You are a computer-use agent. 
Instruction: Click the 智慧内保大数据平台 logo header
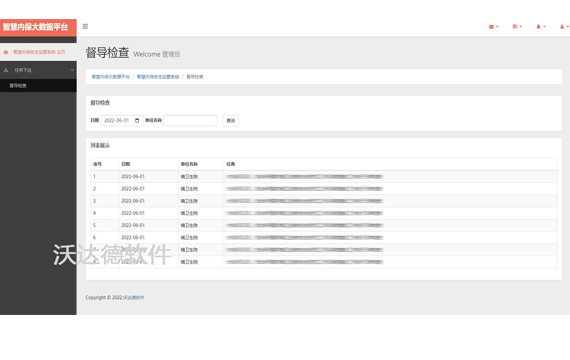(x=38, y=28)
